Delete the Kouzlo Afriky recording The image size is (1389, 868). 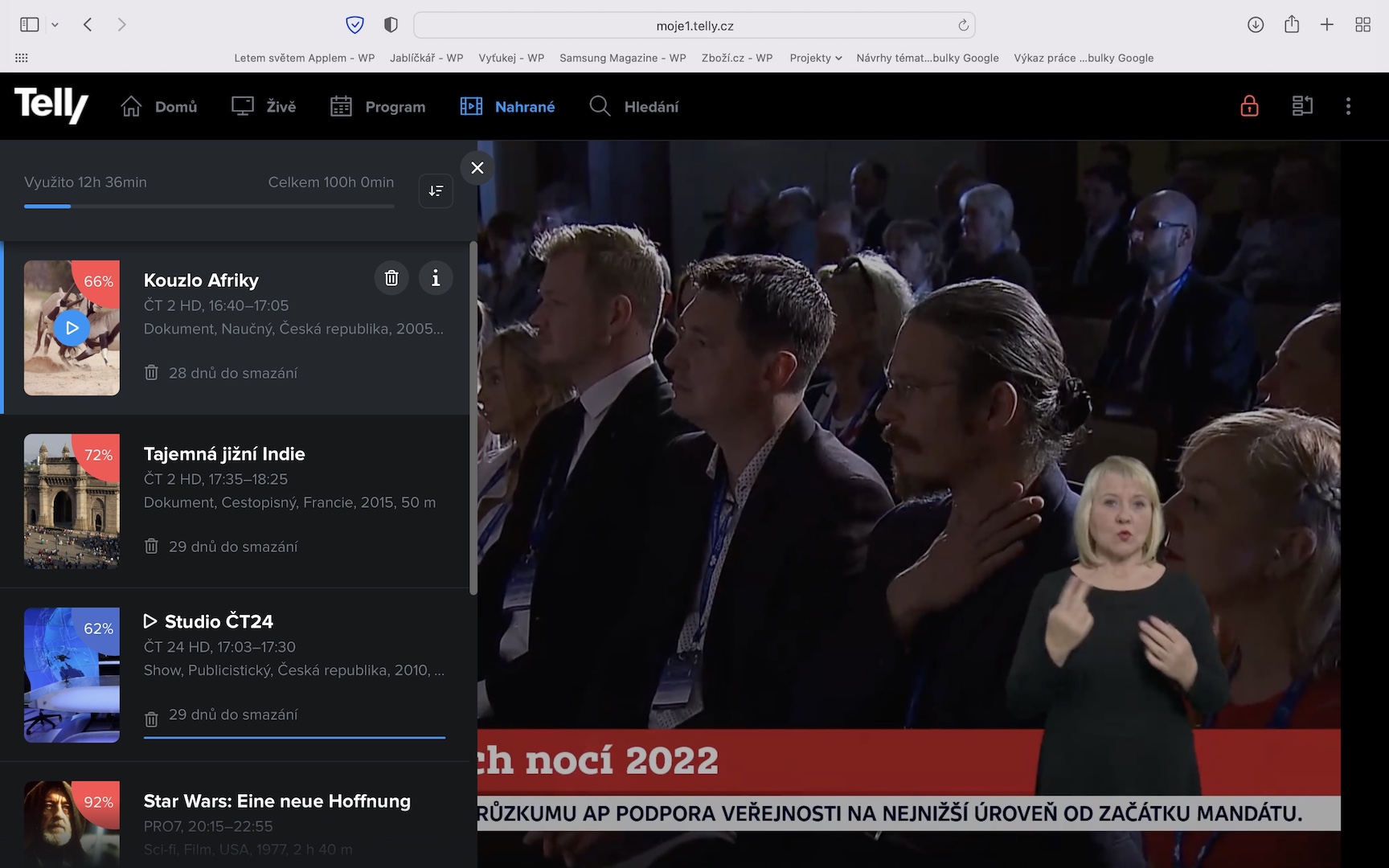tap(391, 278)
